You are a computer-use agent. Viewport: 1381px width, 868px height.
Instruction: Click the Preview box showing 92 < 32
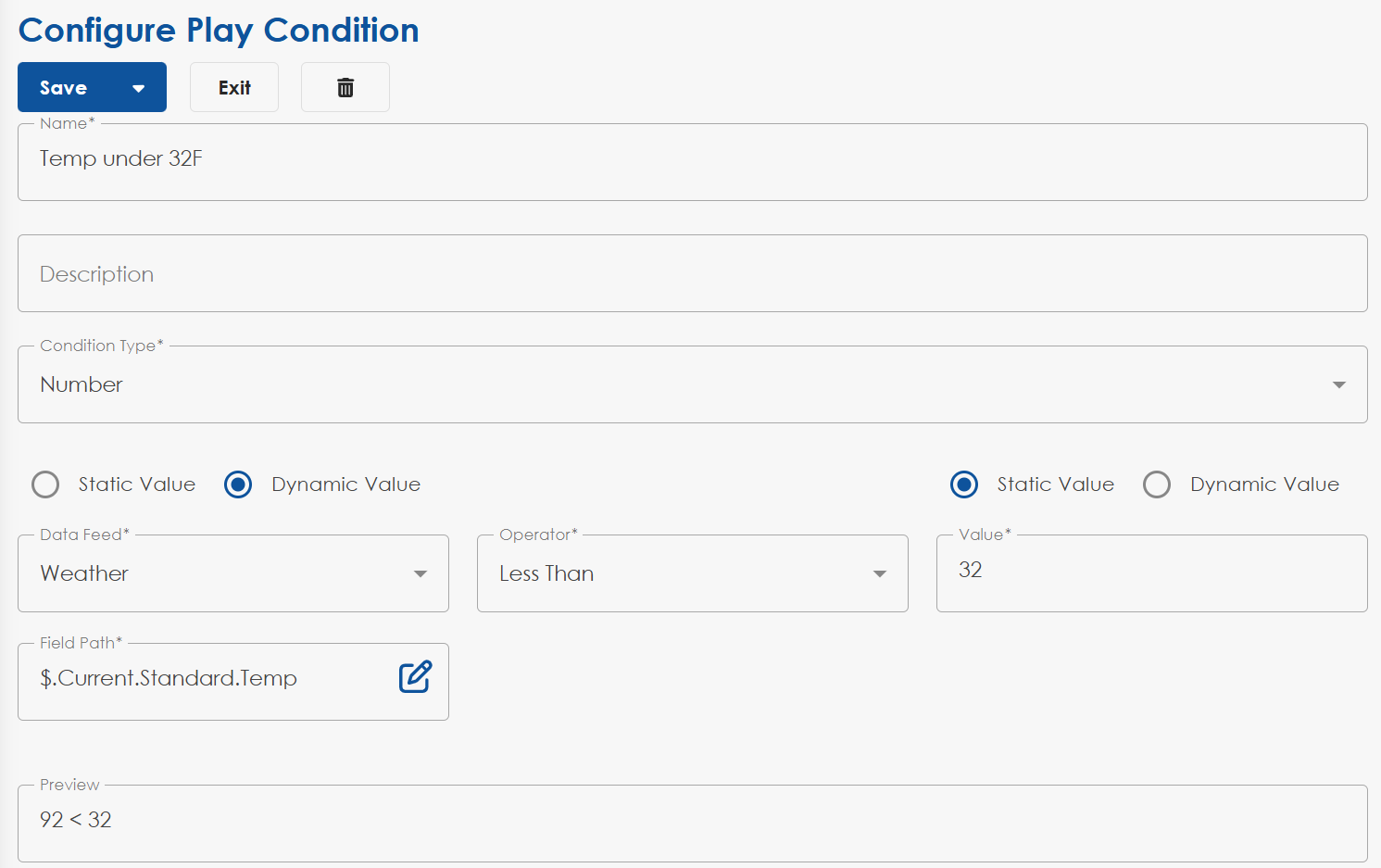click(692, 821)
